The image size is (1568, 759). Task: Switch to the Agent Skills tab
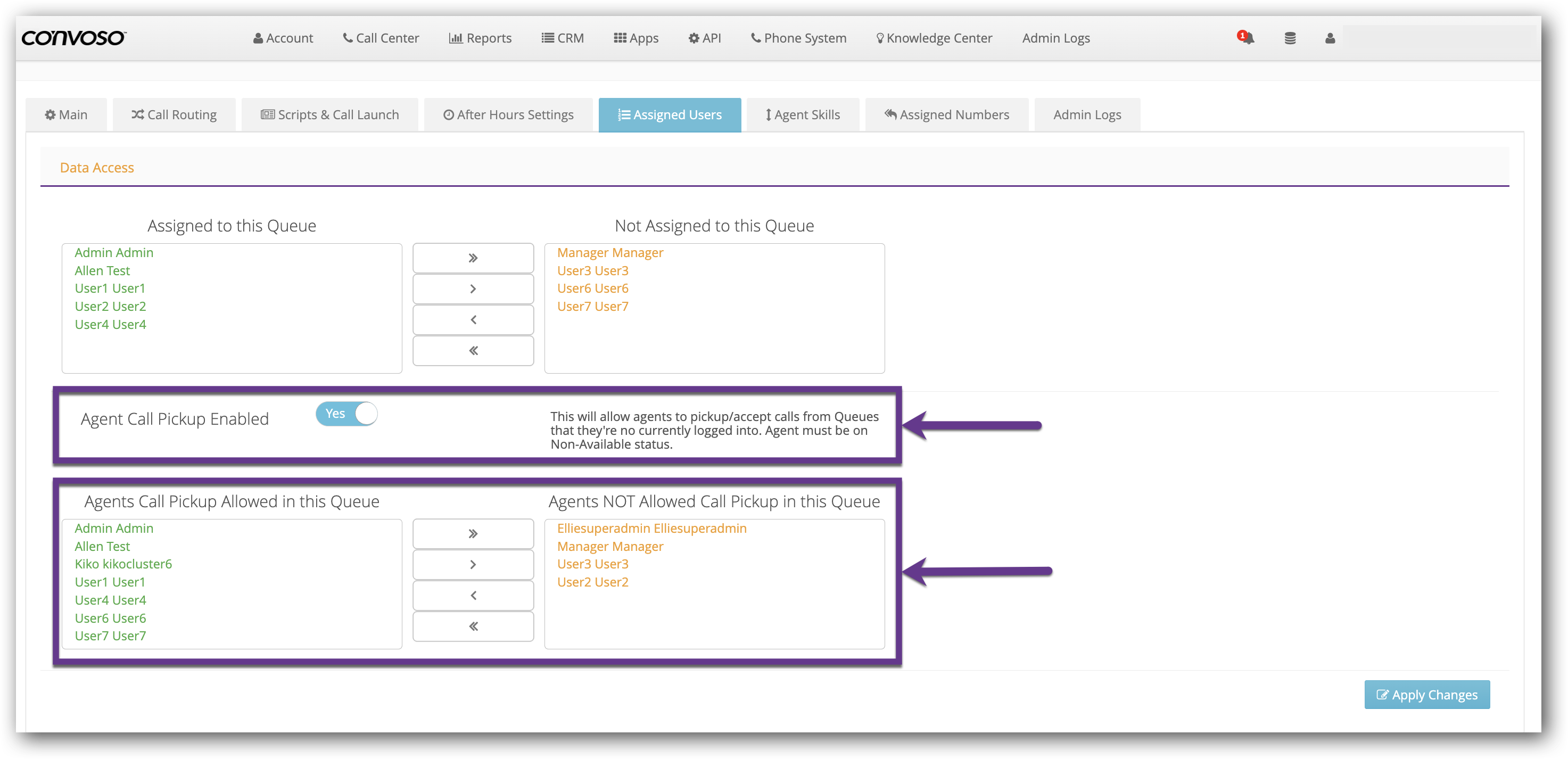(803, 114)
